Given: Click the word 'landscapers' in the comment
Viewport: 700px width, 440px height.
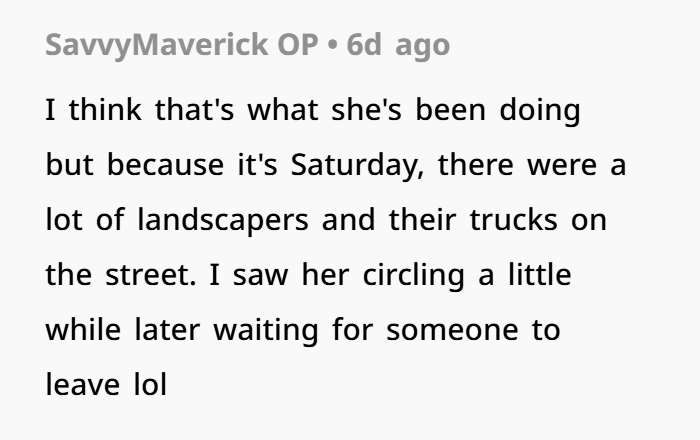Looking at the screenshot, I should [x=223, y=220].
